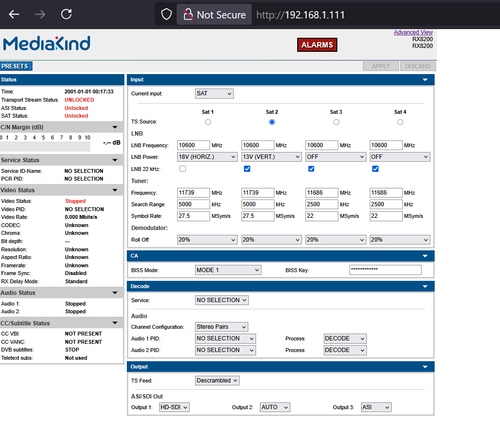Collapse the Output section arrow

tap(425, 367)
